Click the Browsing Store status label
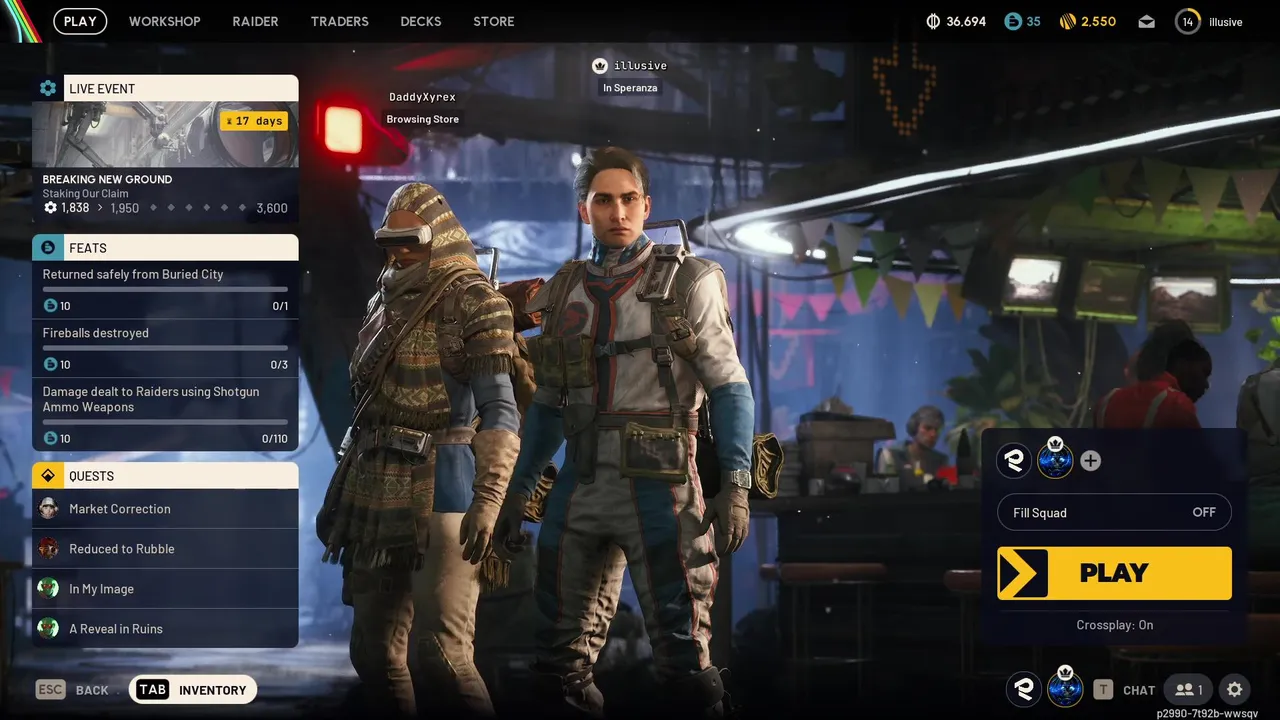Image resolution: width=1280 pixels, height=720 pixels. coord(423,119)
